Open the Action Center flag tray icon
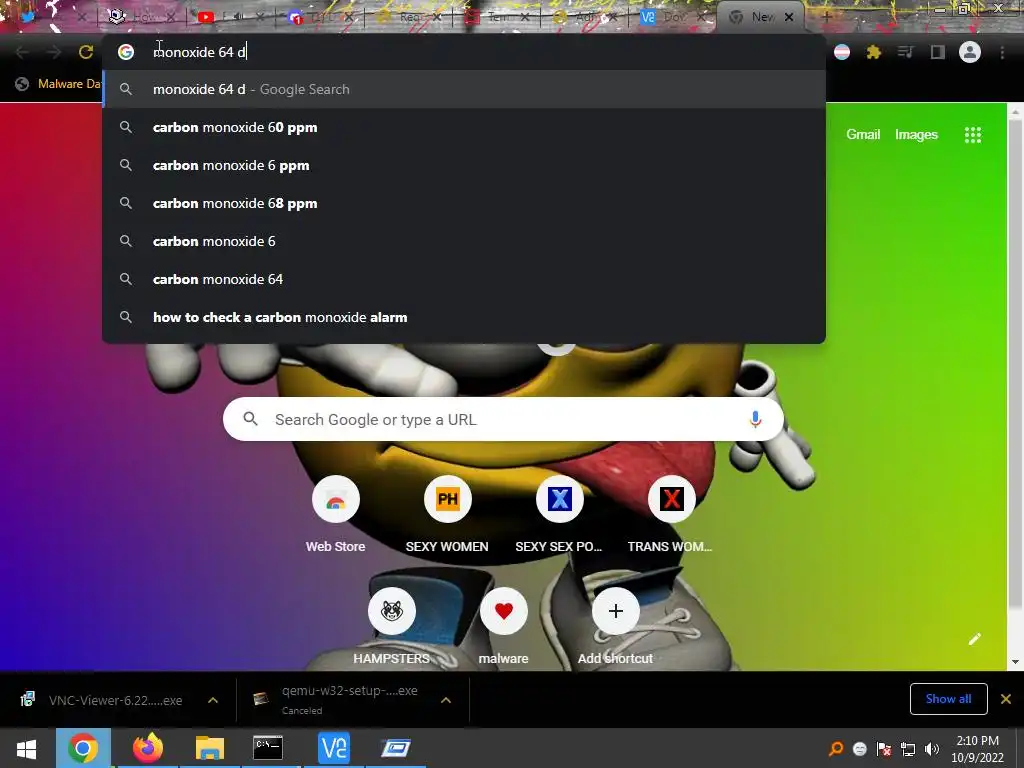 [884, 748]
